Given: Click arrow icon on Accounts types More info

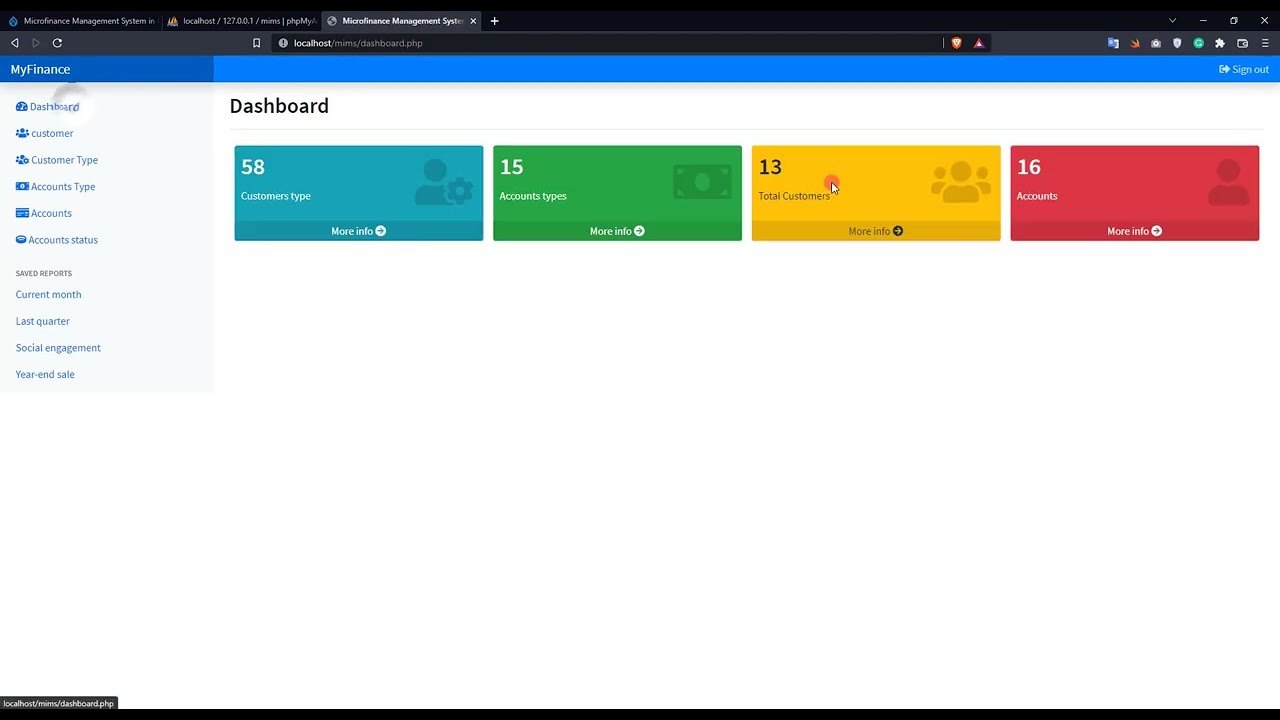Looking at the screenshot, I should (640, 231).
